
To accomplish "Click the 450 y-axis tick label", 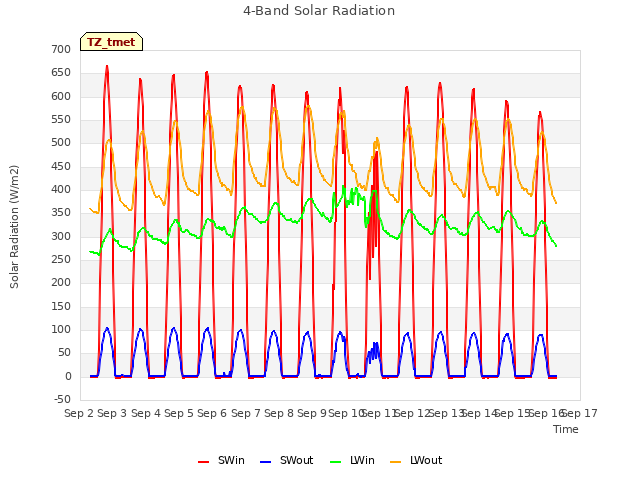I will 61,167.
